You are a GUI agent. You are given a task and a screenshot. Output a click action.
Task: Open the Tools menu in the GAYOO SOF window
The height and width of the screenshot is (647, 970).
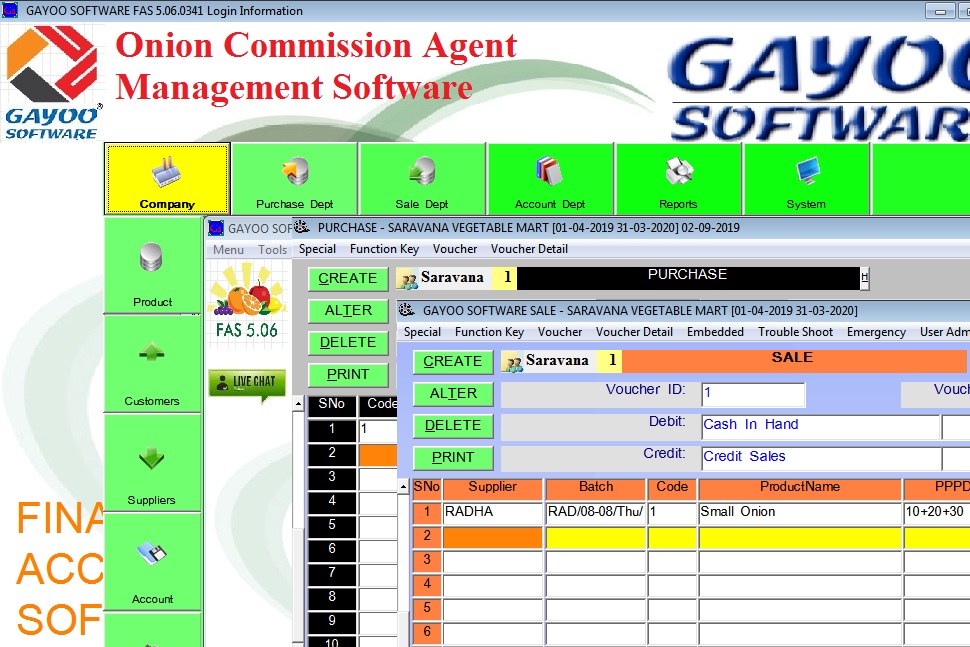(x=272, y=249)
